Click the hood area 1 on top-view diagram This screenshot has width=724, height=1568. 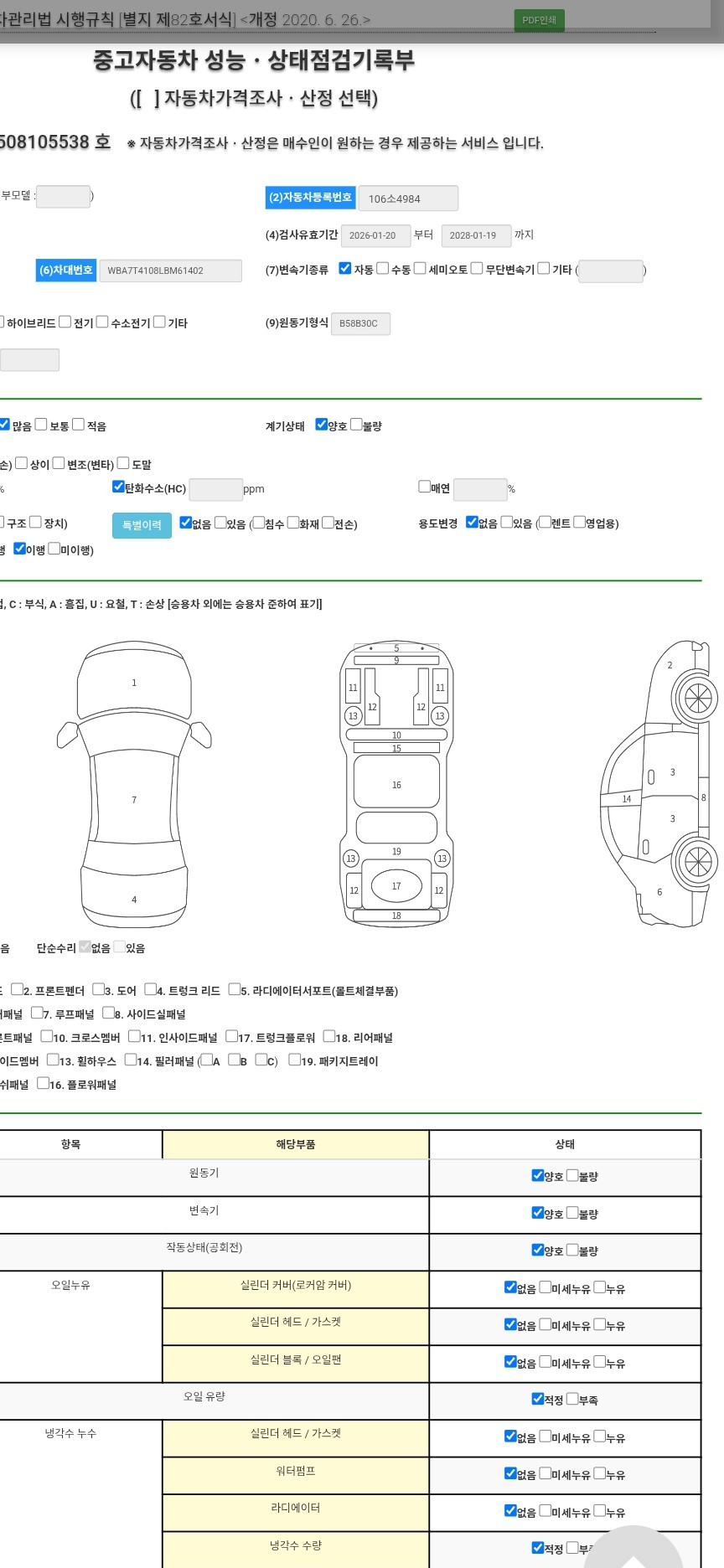click(134, 683)
